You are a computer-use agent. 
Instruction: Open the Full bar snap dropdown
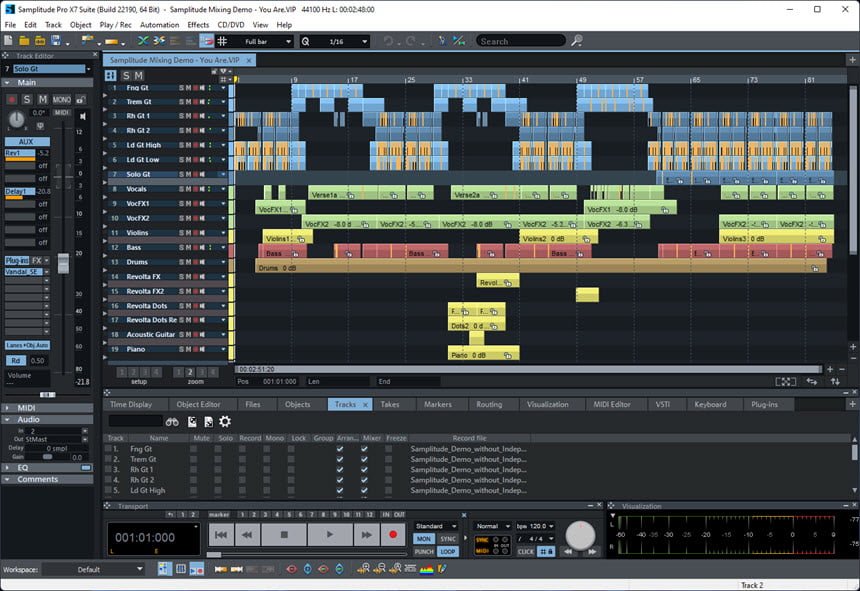(x=288, y=42)
